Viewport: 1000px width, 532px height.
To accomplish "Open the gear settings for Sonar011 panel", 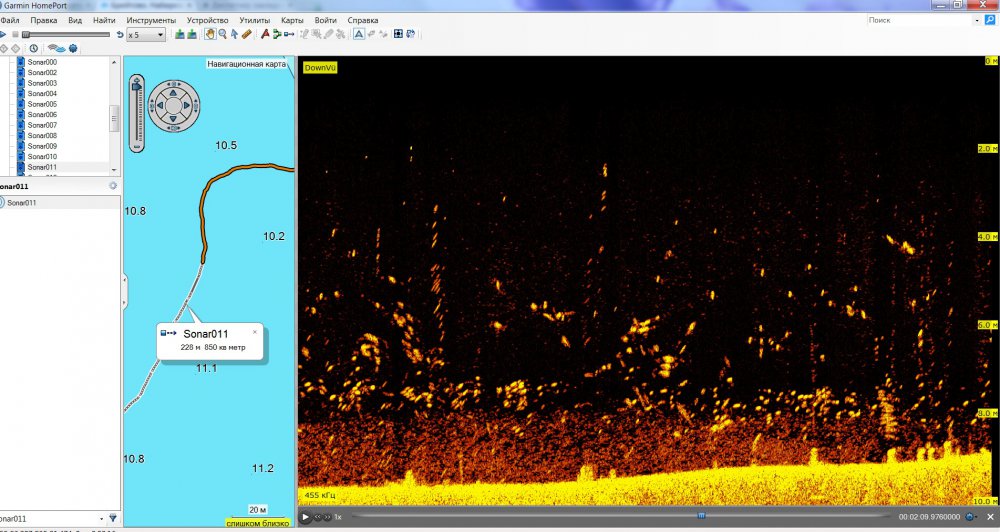I will [112, 186].
